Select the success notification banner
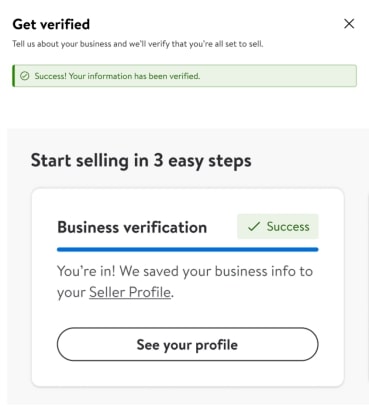The width and height of the screenshot is (369, 406). pyautogui.click(x=185, y=76)
